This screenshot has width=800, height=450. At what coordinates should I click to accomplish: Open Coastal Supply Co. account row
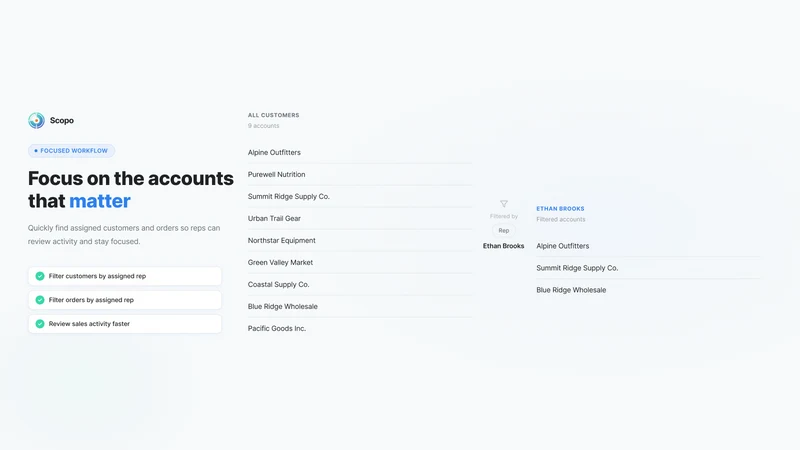coord(360,284)
